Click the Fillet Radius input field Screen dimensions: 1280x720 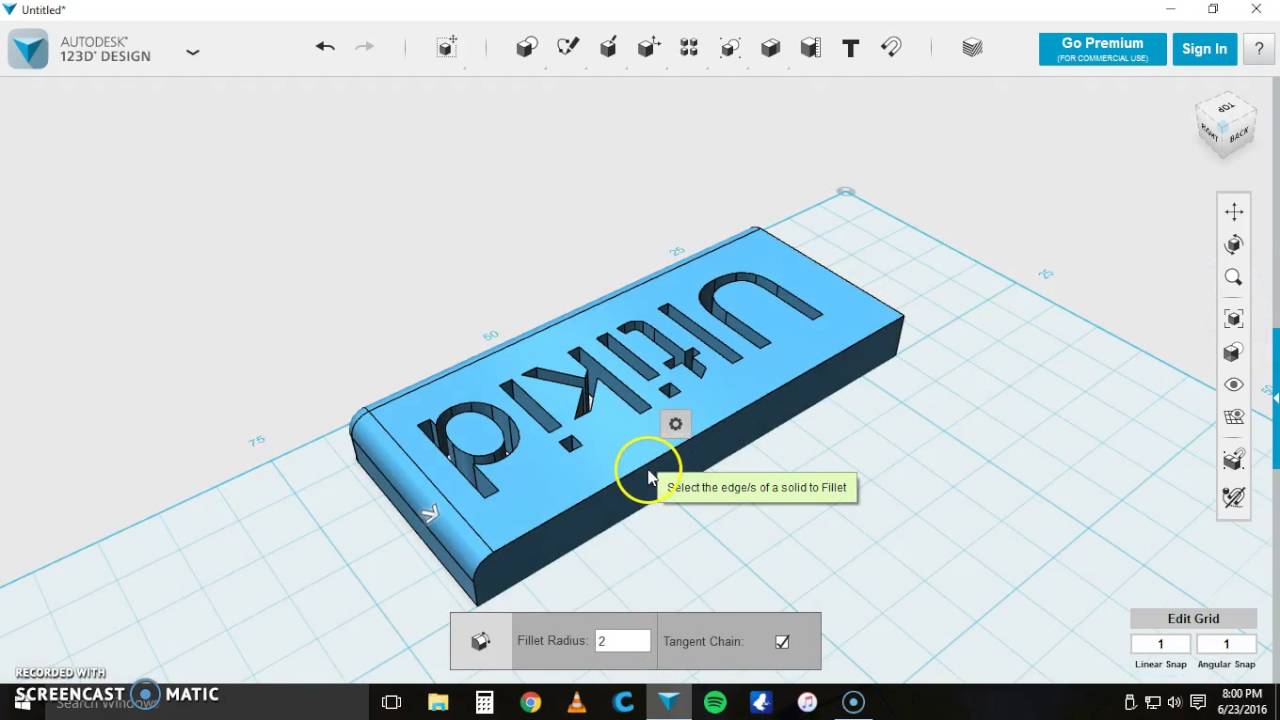(x=623, y=641)
